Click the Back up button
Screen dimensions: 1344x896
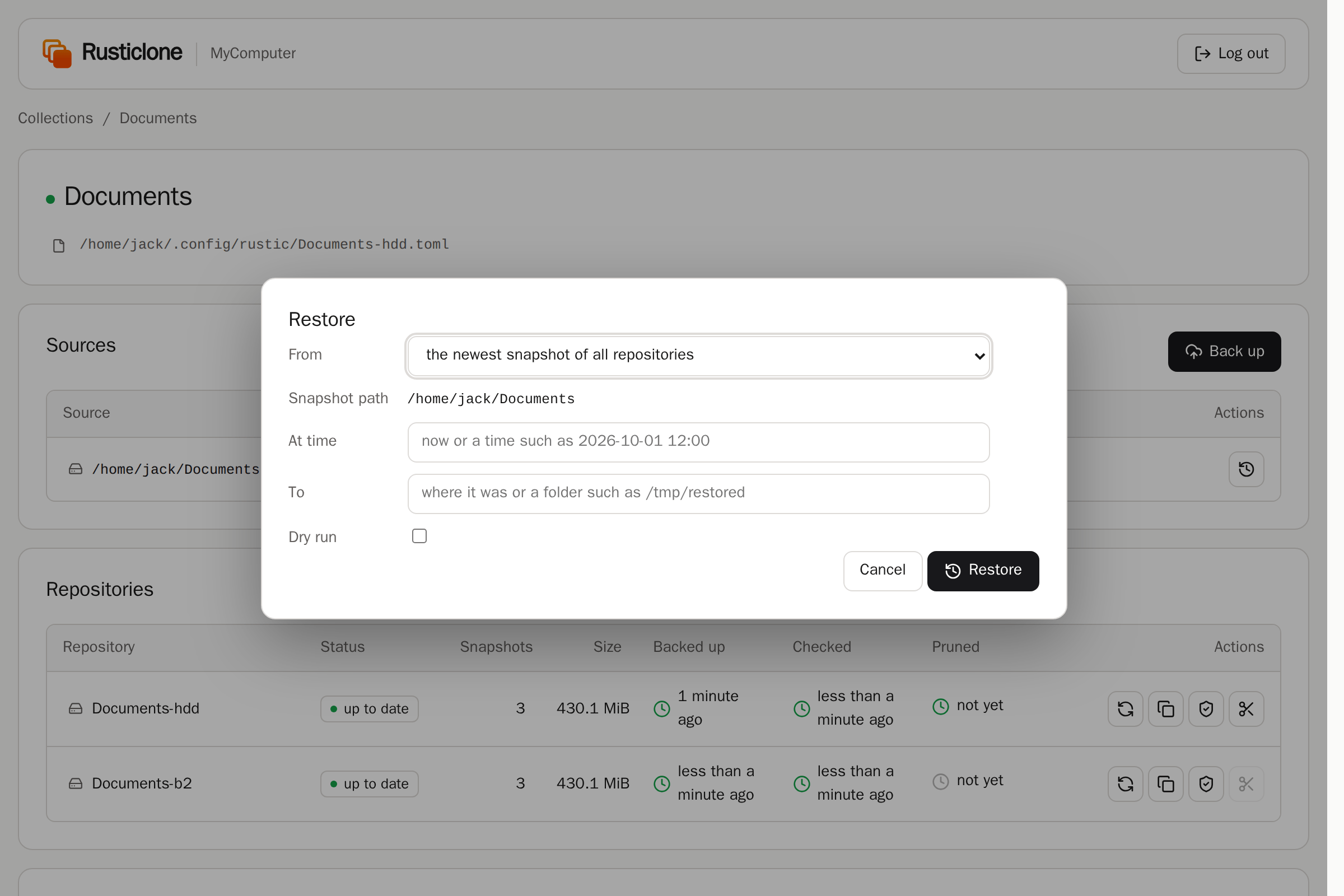[1224, 352]
